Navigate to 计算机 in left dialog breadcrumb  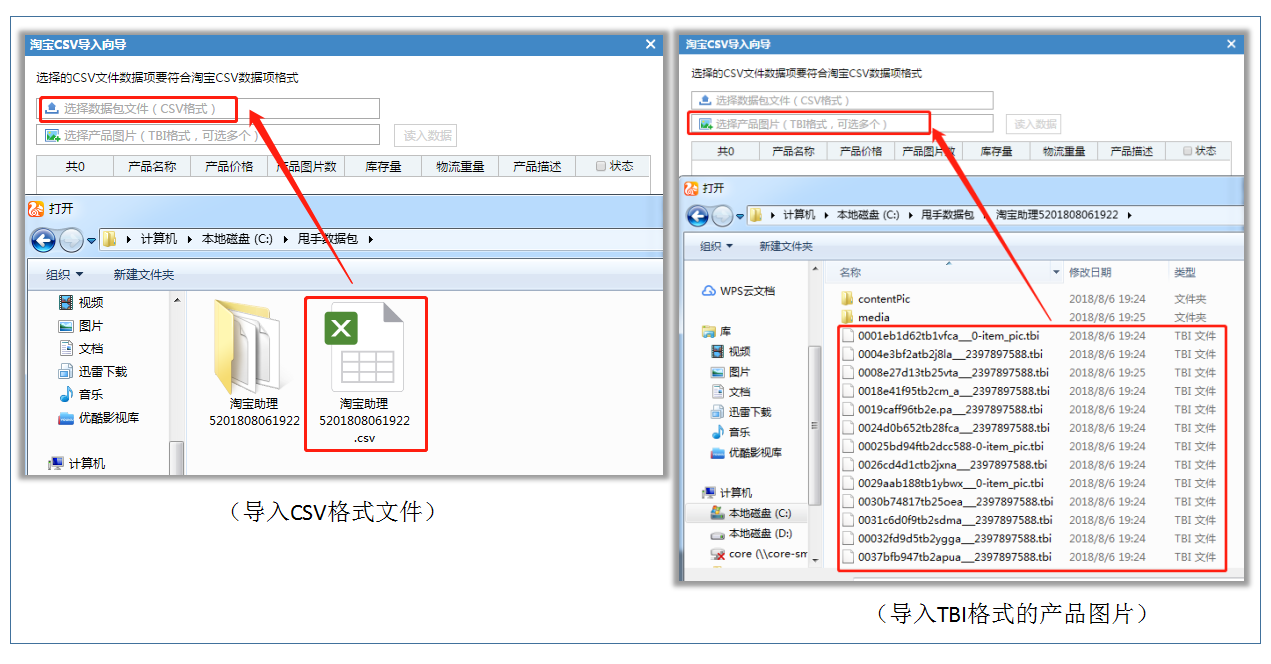click(x=158, y=239)
